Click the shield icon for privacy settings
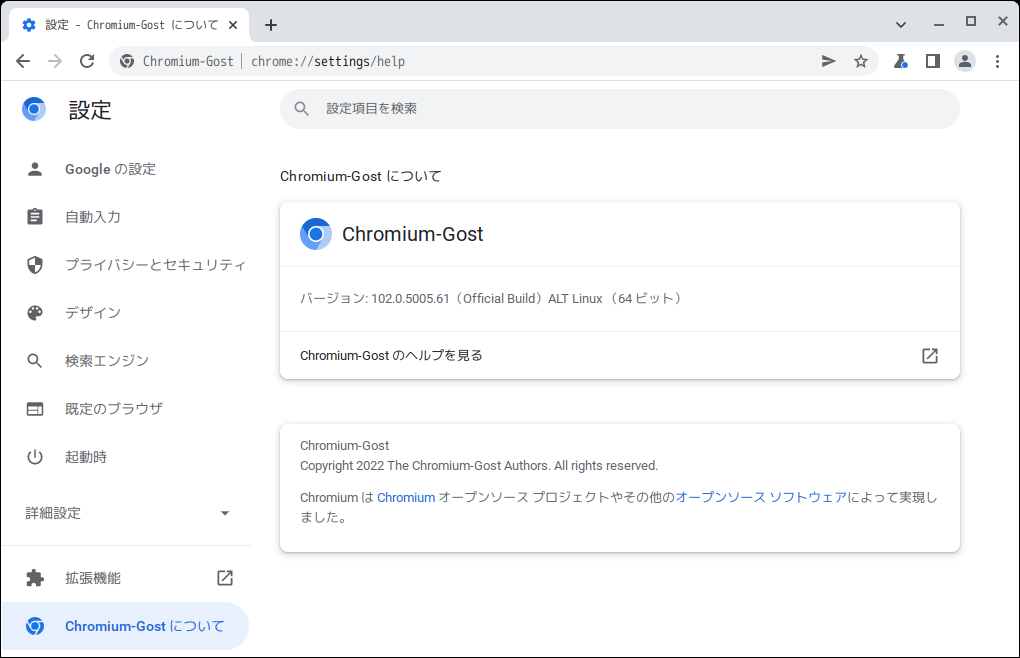This screenshot has height=658, width=1020. pyautogui.click(x=35, y=265)
